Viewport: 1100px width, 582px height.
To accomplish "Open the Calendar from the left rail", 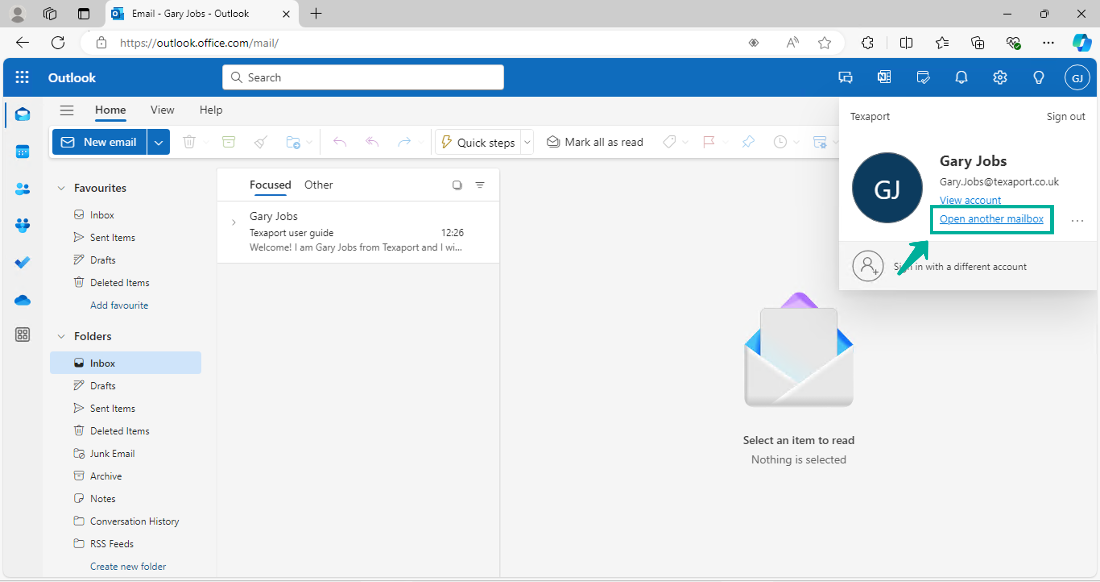I will click(22, 152).
